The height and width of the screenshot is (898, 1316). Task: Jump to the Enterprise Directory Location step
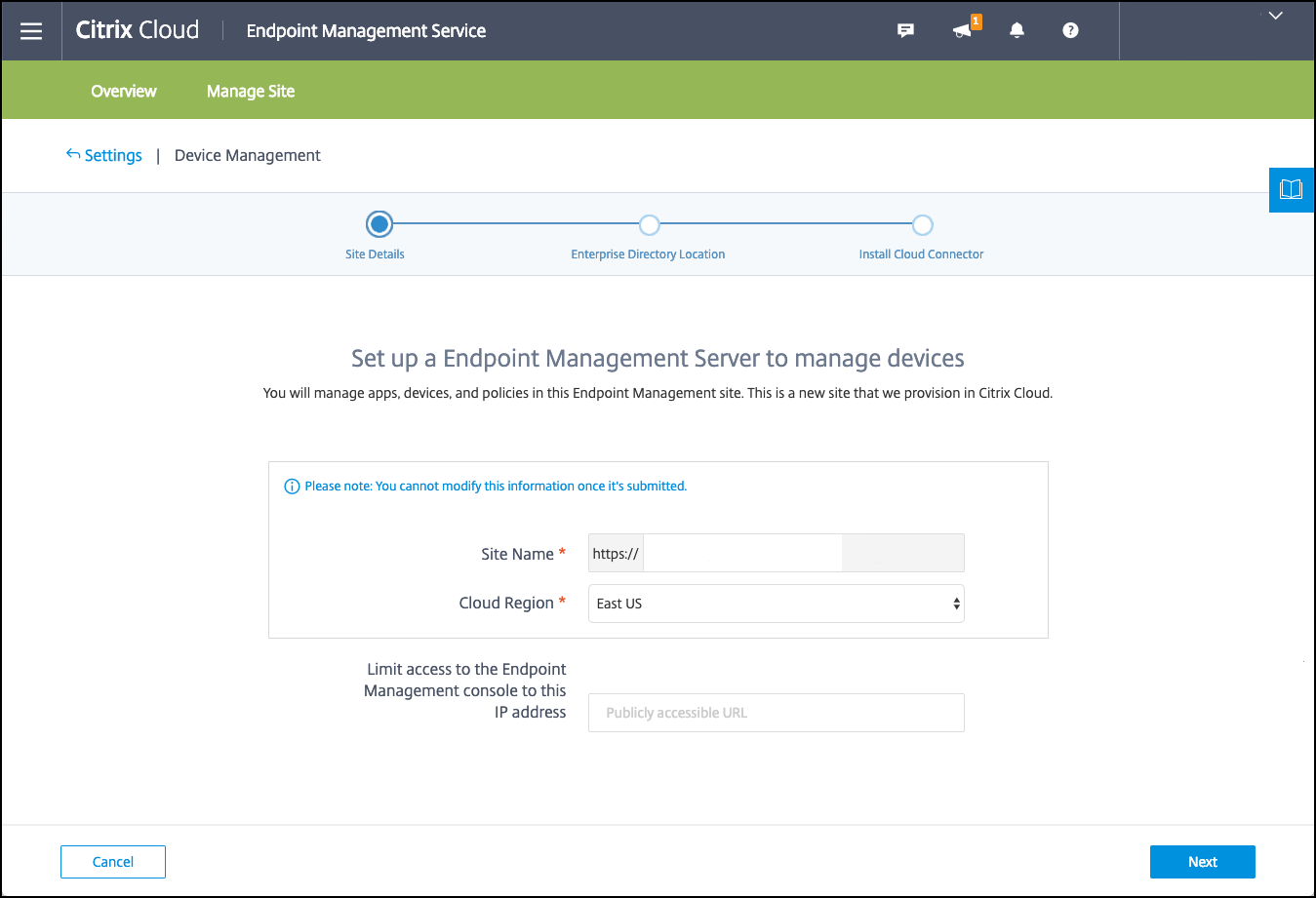pos(649,225)
